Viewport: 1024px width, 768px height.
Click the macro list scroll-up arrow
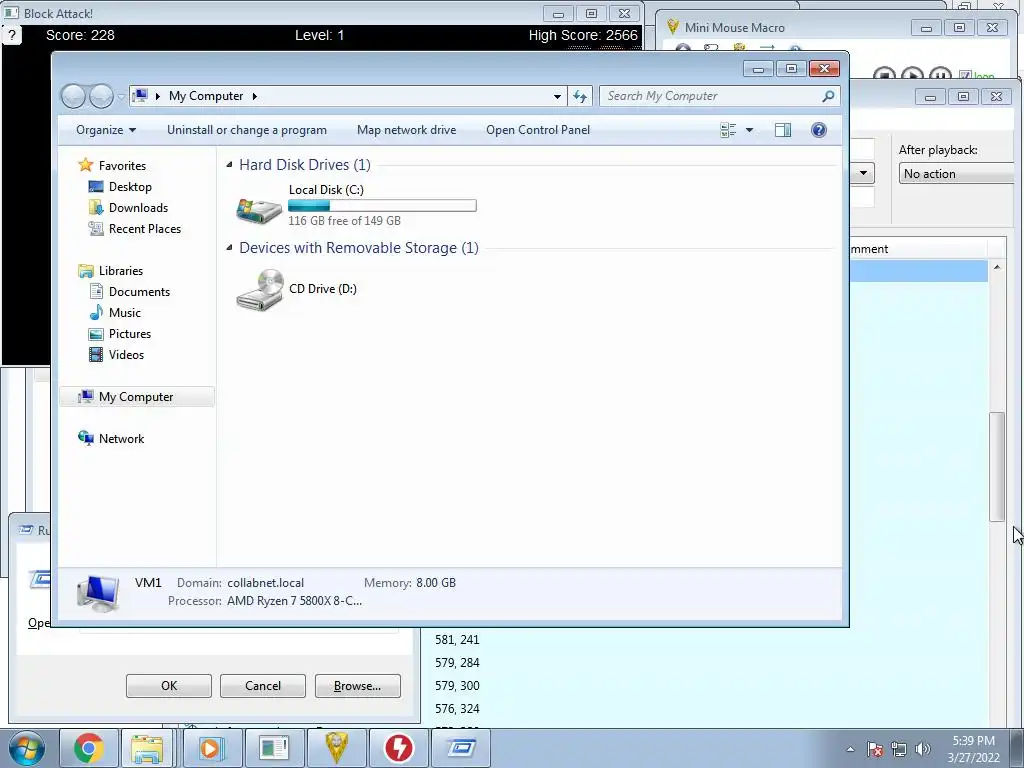click(997, 267)
